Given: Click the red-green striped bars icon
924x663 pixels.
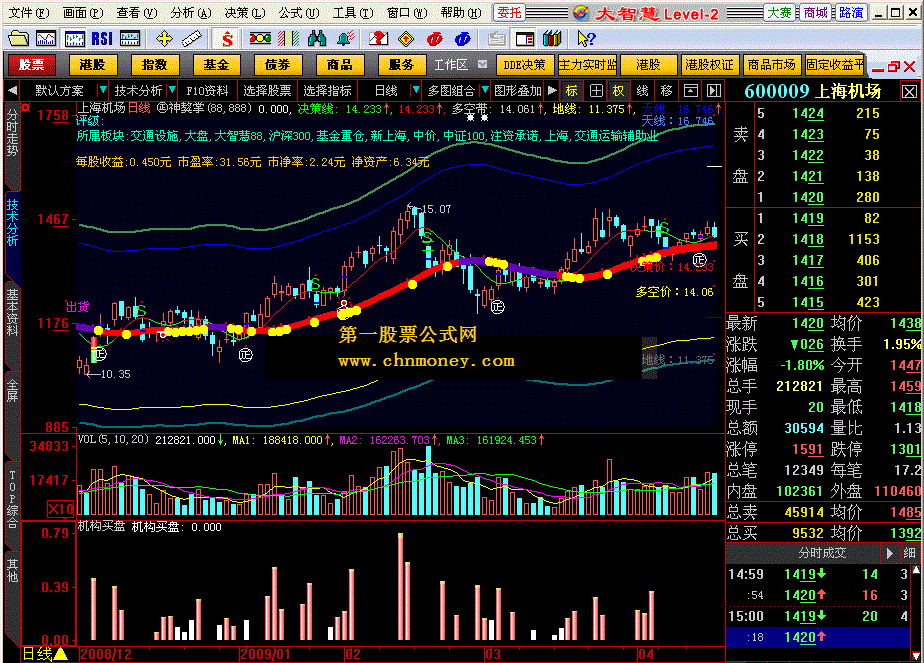Looking at the screenshot, I should point(289,39).
